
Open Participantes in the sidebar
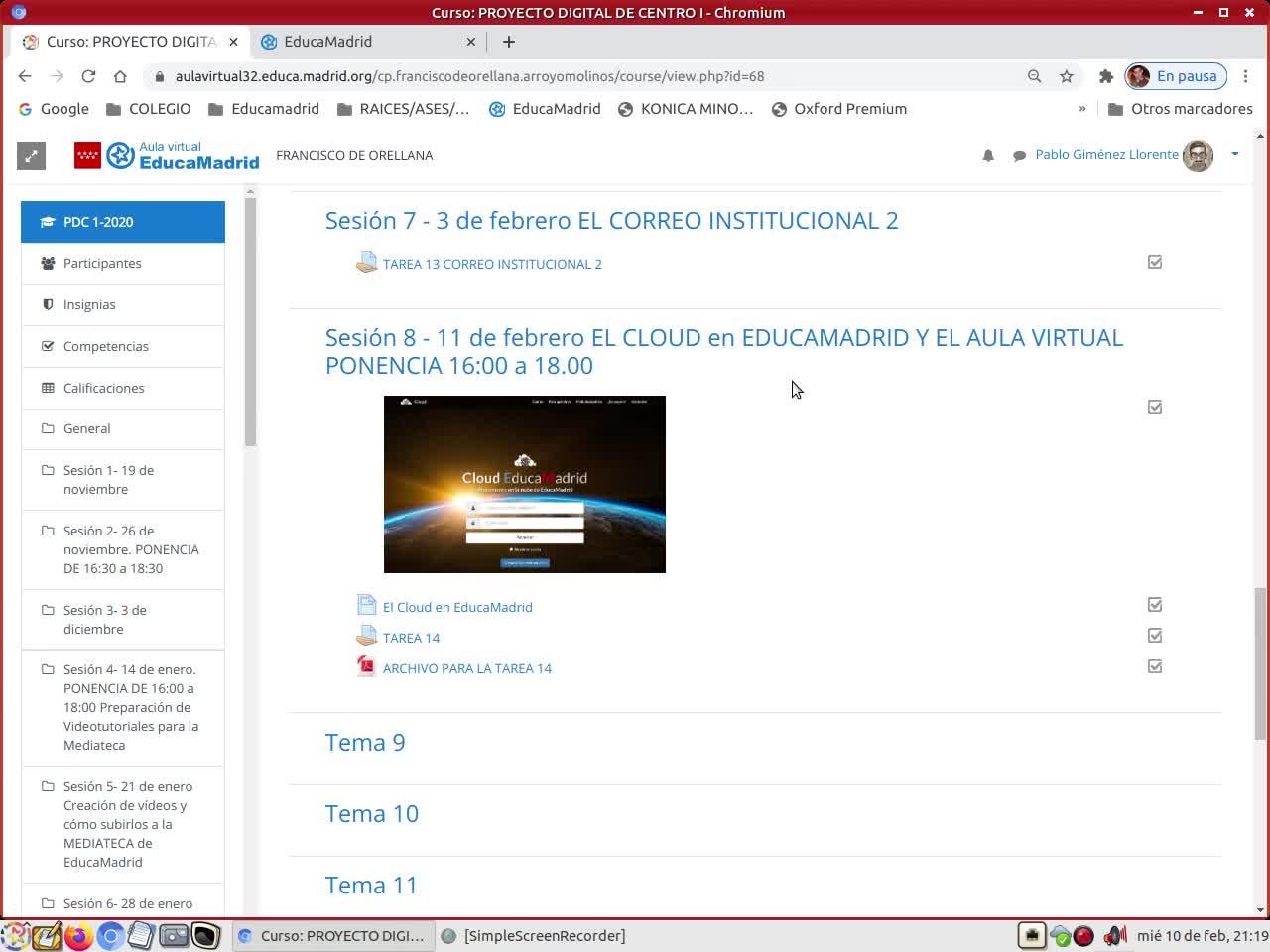(x=123, y=263)
